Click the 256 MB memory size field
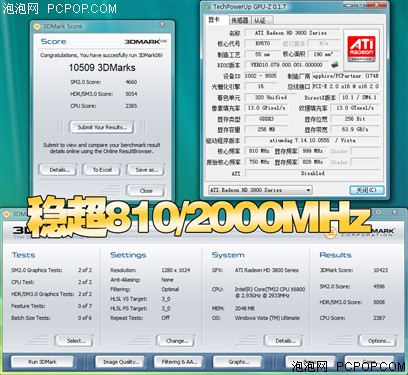Image resolution: width=408 pixels, height=375 pixels. click(x=267, y=130)
